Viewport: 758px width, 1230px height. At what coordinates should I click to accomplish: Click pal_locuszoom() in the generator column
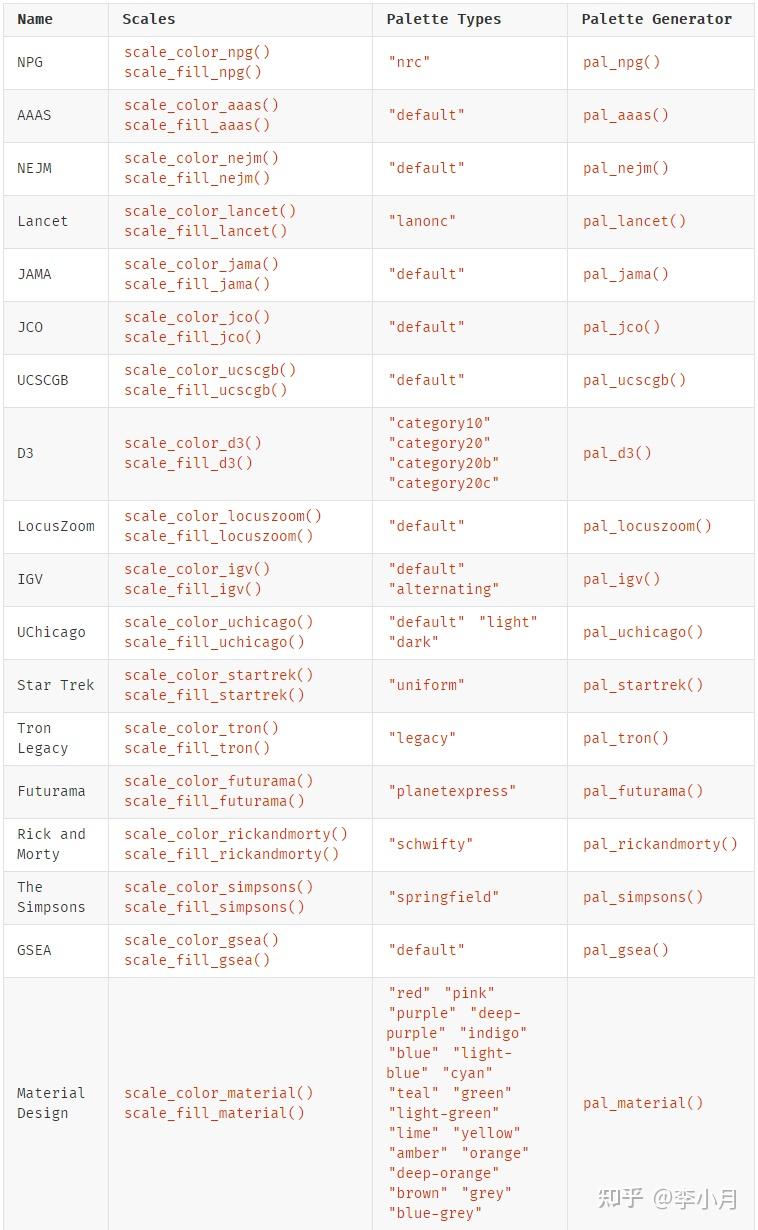(647, 526)
